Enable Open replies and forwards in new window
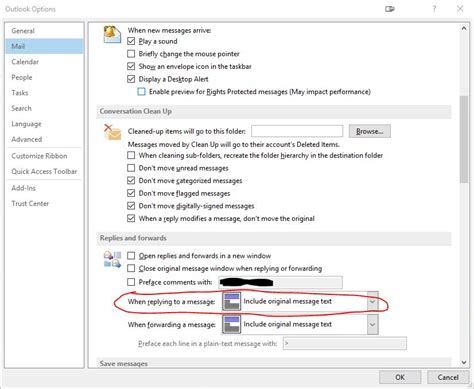Viewport: 474px width, 389px height. [131, 256]
